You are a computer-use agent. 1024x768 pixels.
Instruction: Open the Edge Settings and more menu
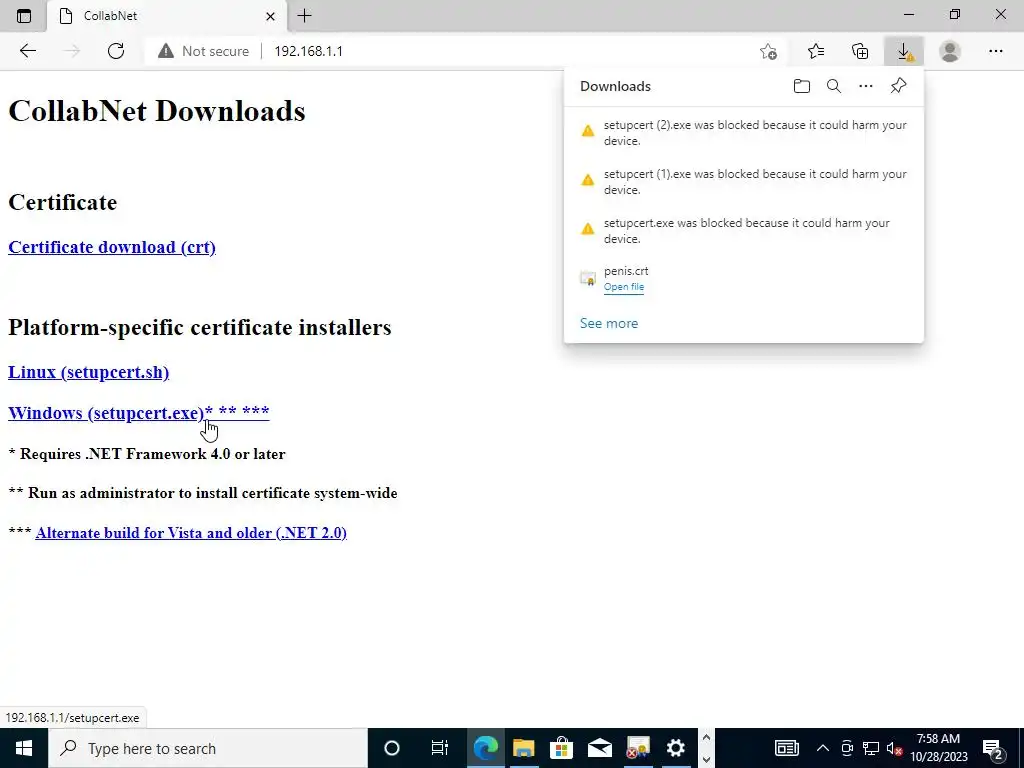[995, 51]
